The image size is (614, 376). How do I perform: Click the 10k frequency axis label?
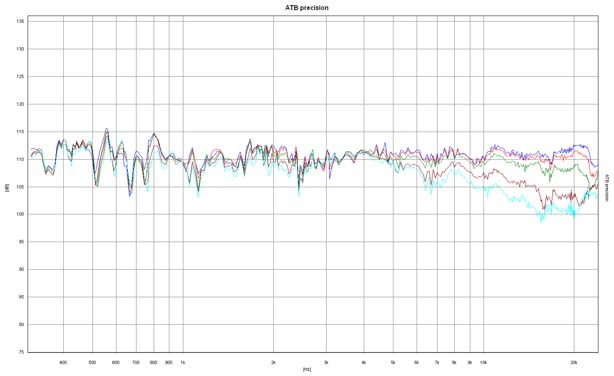click(483, 363)
